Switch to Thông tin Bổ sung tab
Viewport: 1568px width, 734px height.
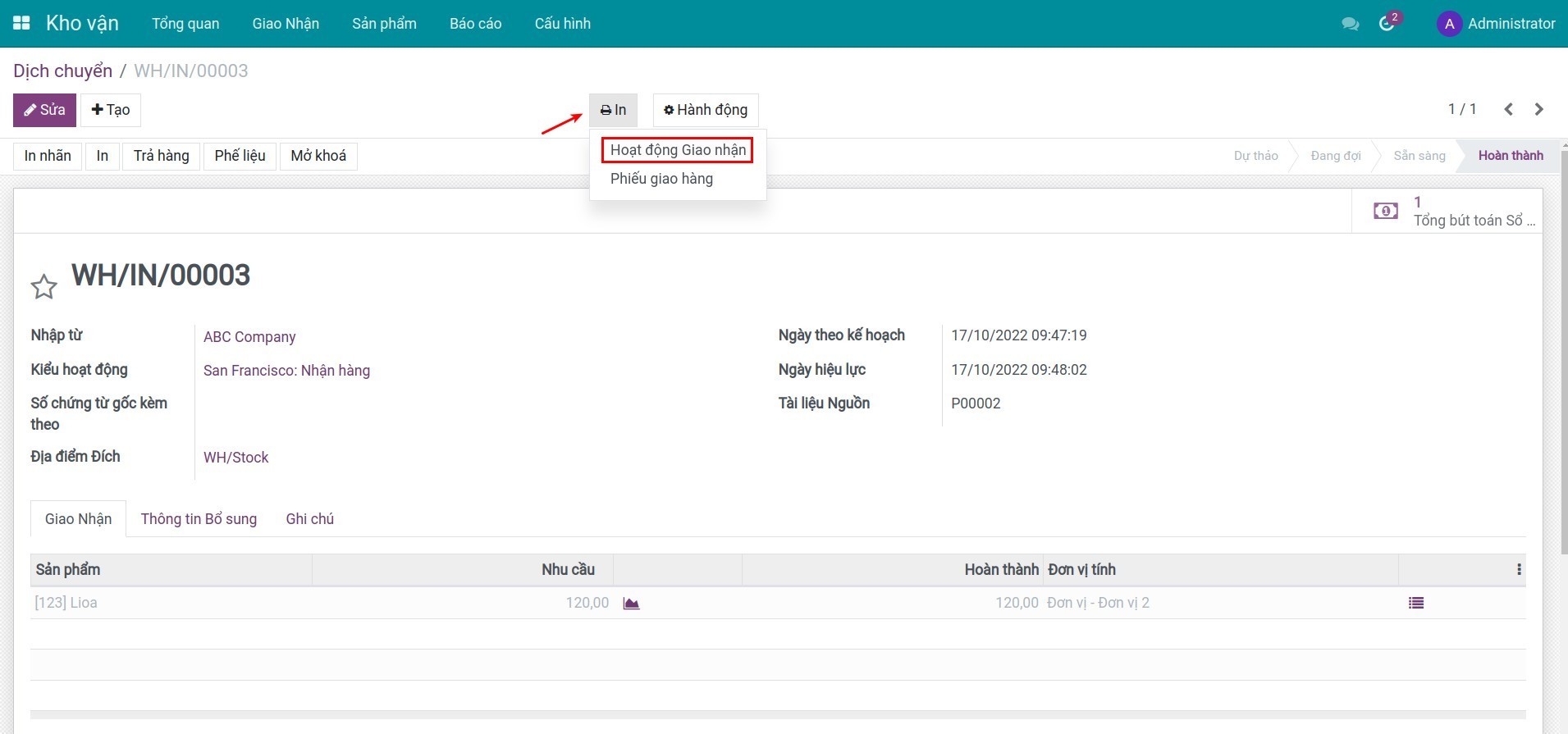(x=199, y=519)
